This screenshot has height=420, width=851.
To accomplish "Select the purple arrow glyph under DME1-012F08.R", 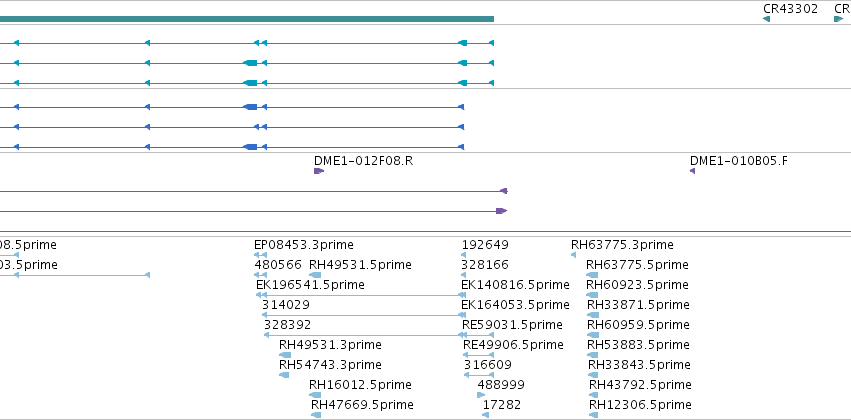I will coord(319,171).
